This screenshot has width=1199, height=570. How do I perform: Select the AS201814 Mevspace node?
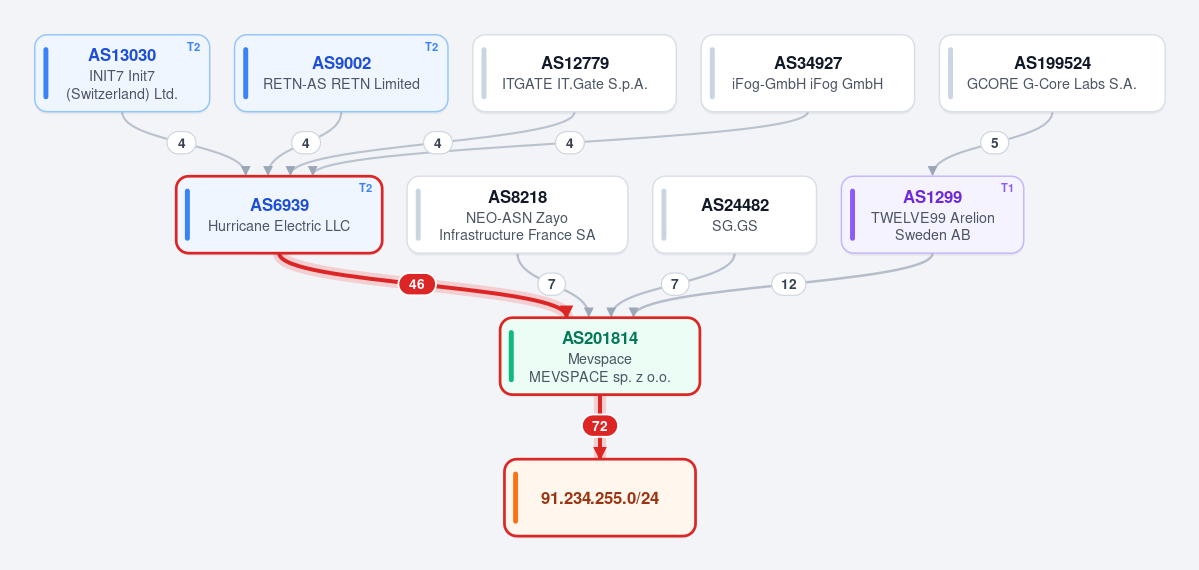click(x=600, y=357)
